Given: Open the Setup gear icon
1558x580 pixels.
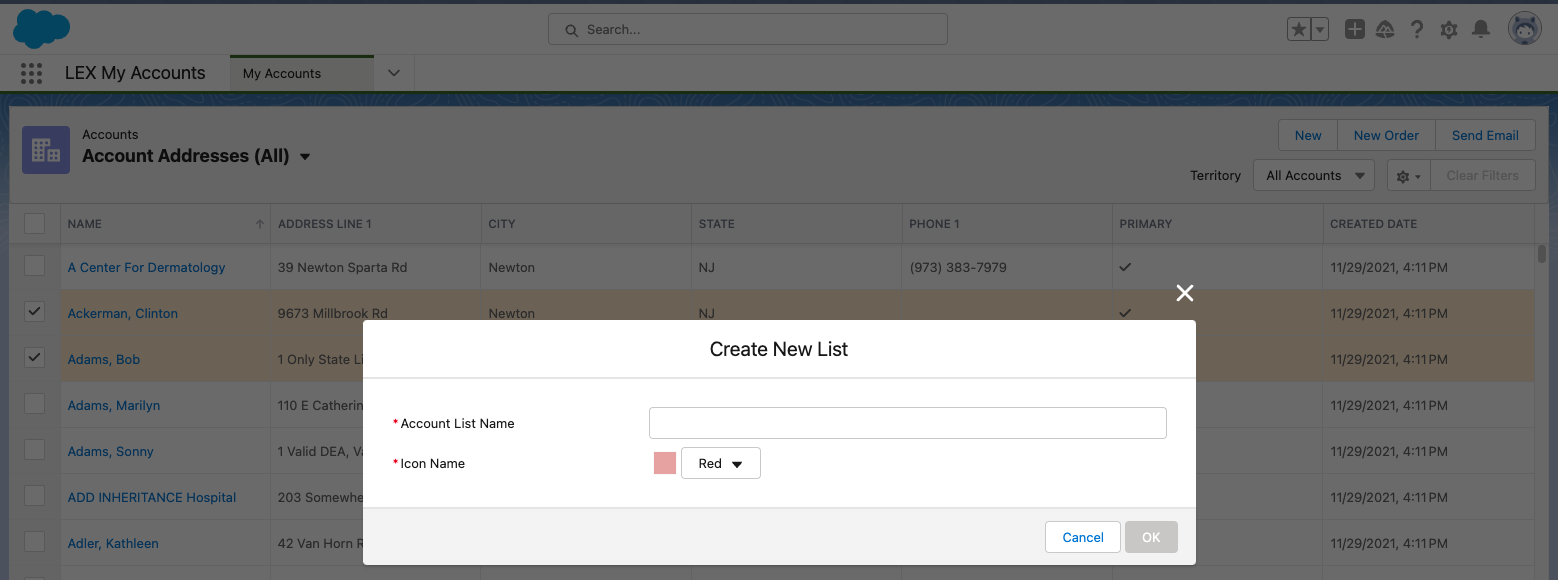Looking at the screenshot, I should [1448, 30].
